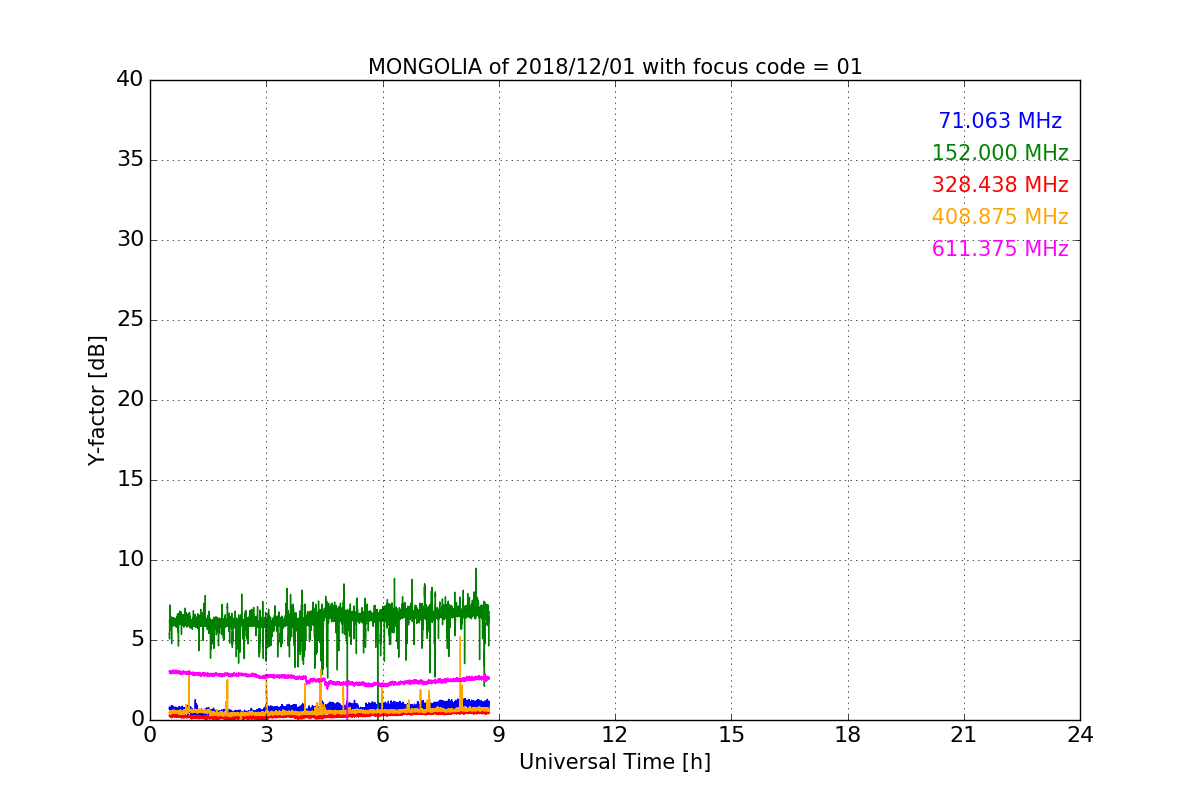Select the 71.063 MHz legend label
This screenshot has height=800, width=1200.
click(1000, 121)
